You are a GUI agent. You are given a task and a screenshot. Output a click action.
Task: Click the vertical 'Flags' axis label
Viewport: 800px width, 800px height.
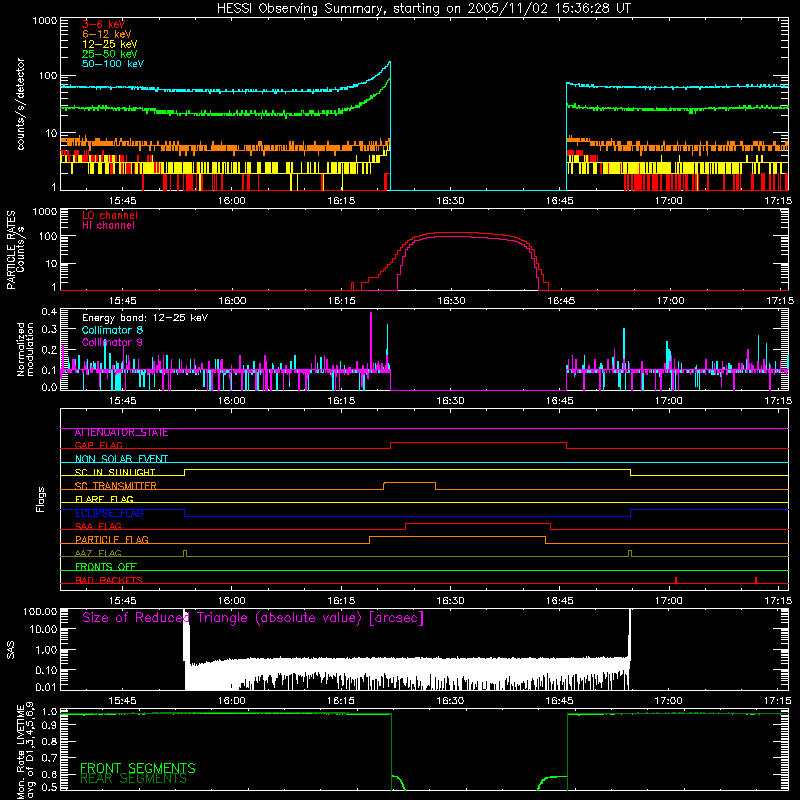point(41,499)
